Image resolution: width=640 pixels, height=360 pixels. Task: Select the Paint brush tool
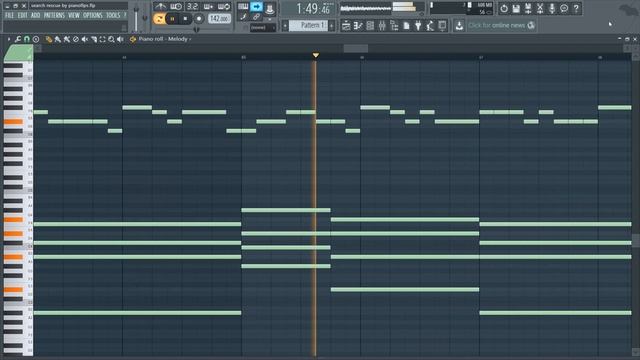pyautogui.click(x=58, y=39)
